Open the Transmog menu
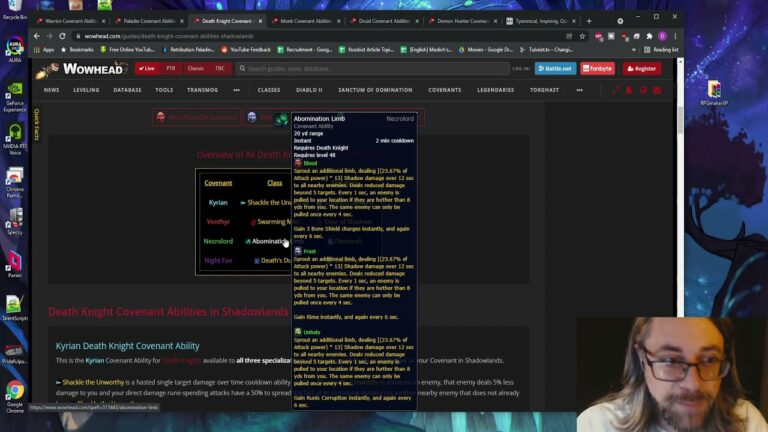Viewport: 768px width, 432px height. (x=202, y=90)
